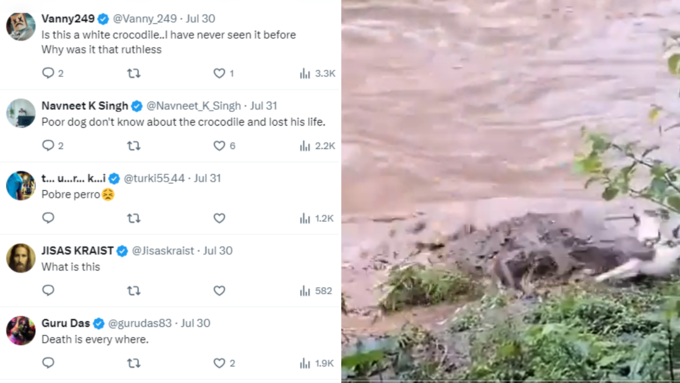Open view count on Guru Das's tweet

pyautogui.click(x=317, y=363)
